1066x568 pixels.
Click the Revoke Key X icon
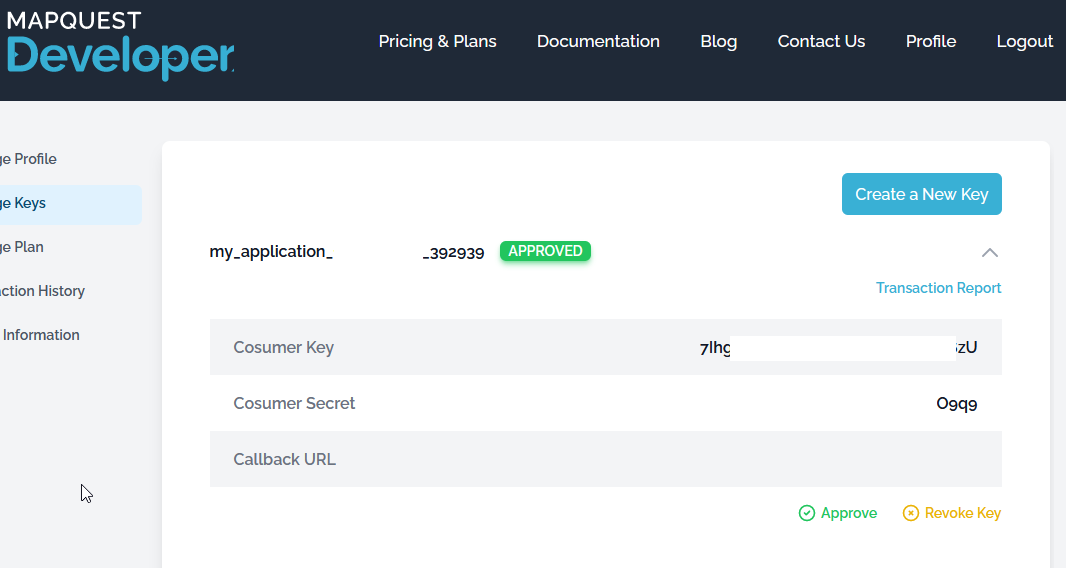[910, 513]
